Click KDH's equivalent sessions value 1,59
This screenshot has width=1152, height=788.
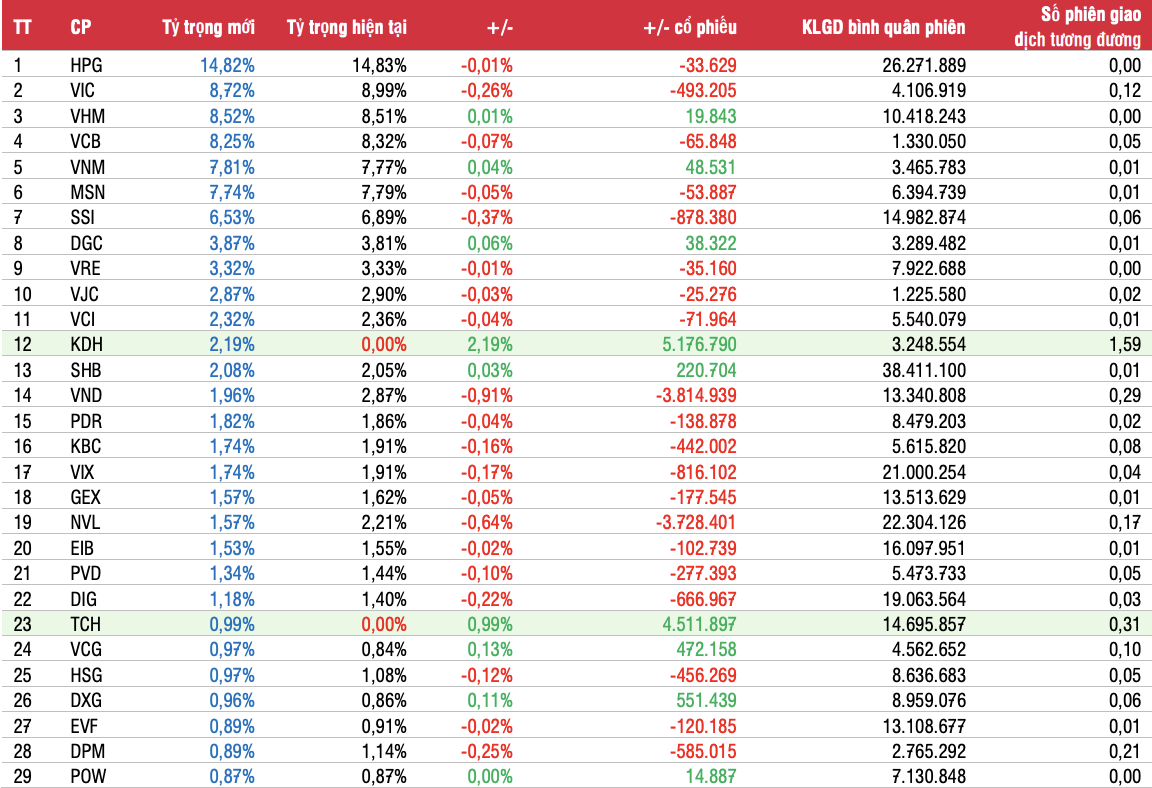(x=1125, y=344)
